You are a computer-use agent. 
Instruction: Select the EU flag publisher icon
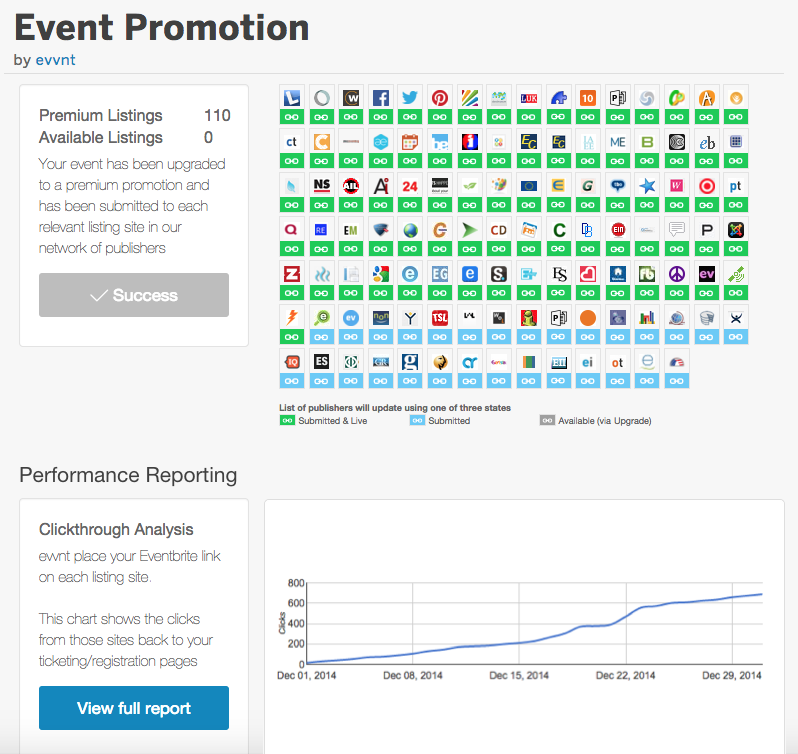point(528,186)
